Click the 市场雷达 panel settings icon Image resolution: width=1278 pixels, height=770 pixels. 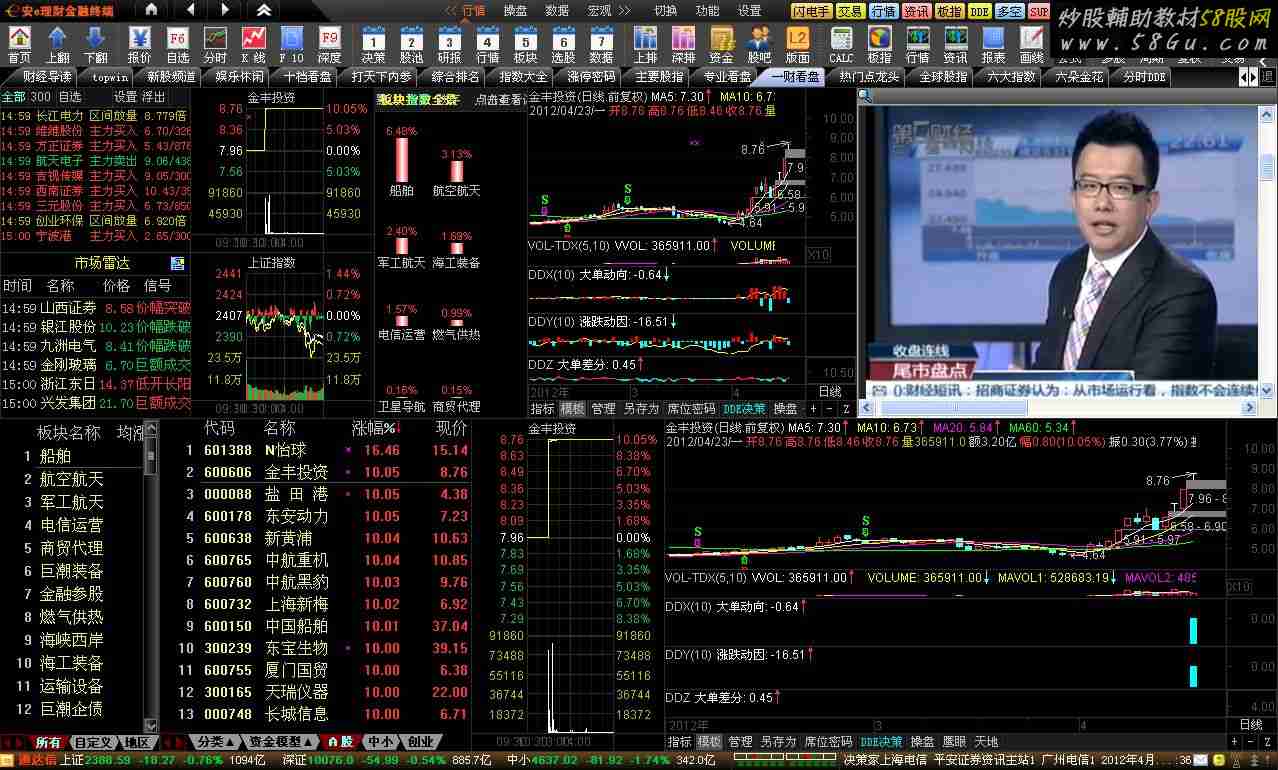178,263
